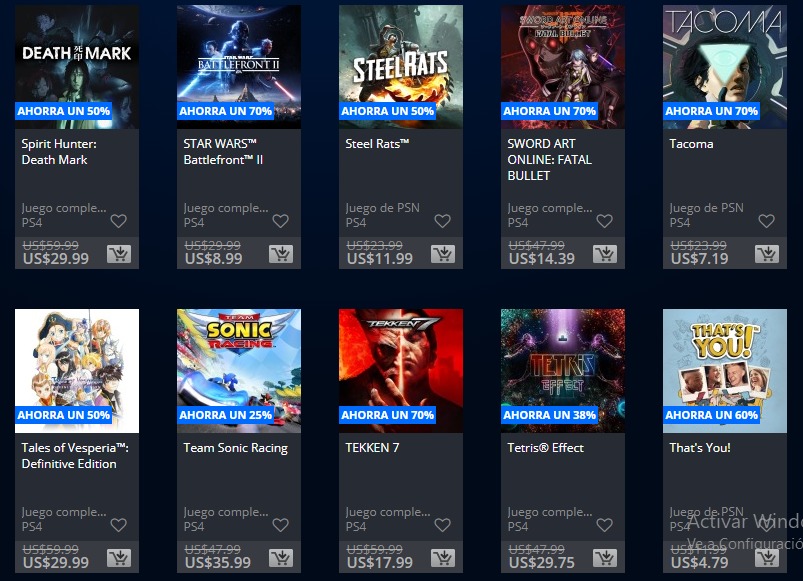The width and height of the screenshot is (803, 581).
Task: Open the Tales of Vesperia: Definitive Edition title
Action: 75,456
